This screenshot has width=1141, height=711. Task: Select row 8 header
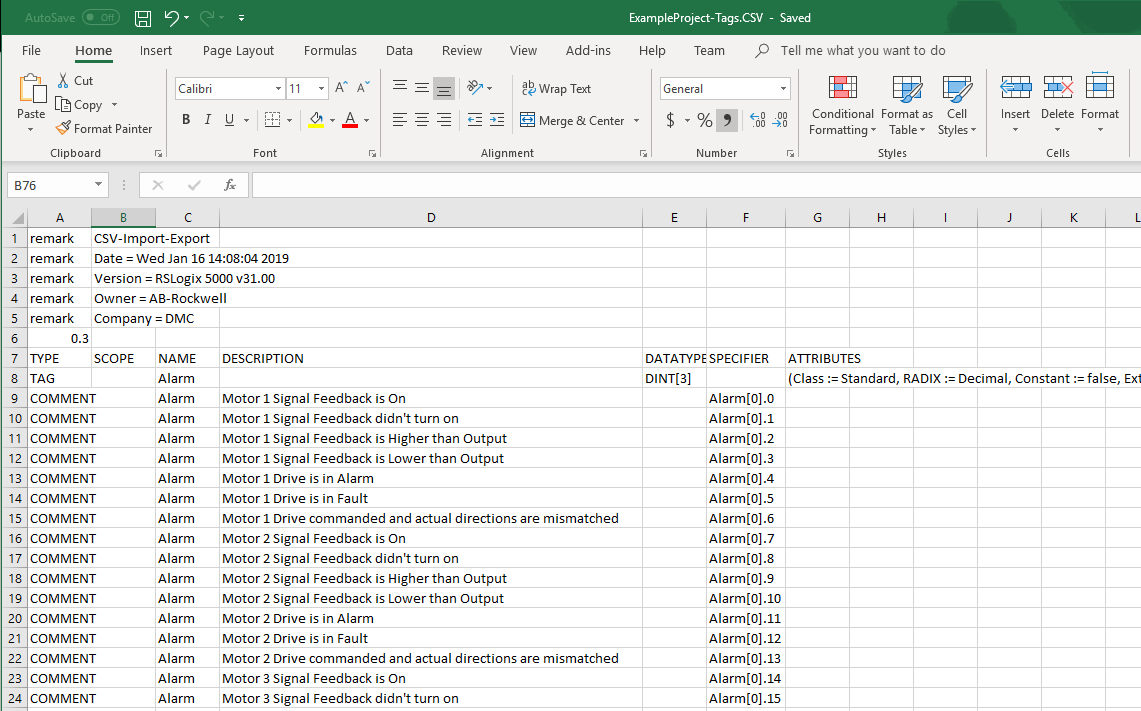point(15,378)
